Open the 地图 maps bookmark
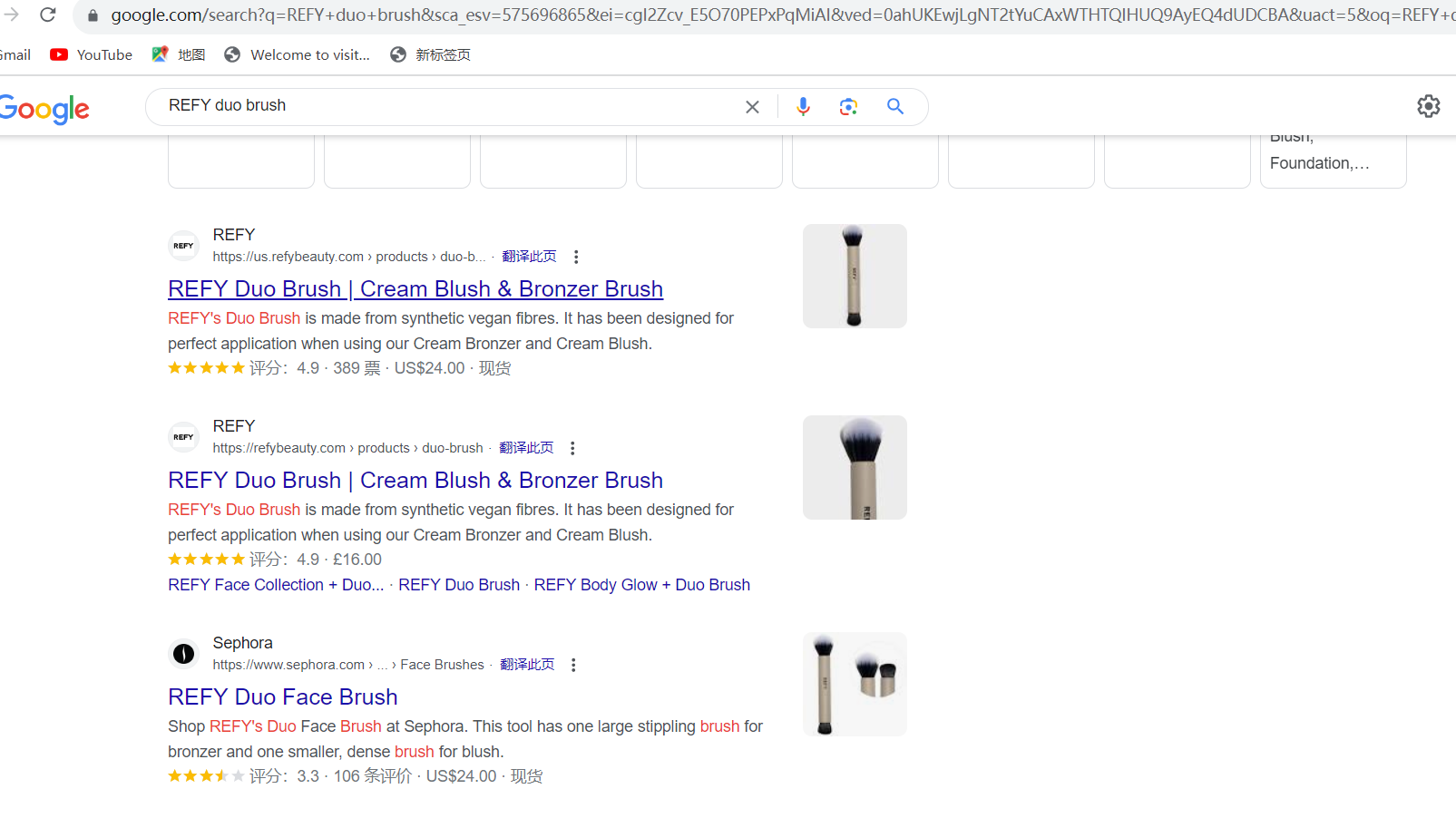1456x818 pixels. point(179,54)
